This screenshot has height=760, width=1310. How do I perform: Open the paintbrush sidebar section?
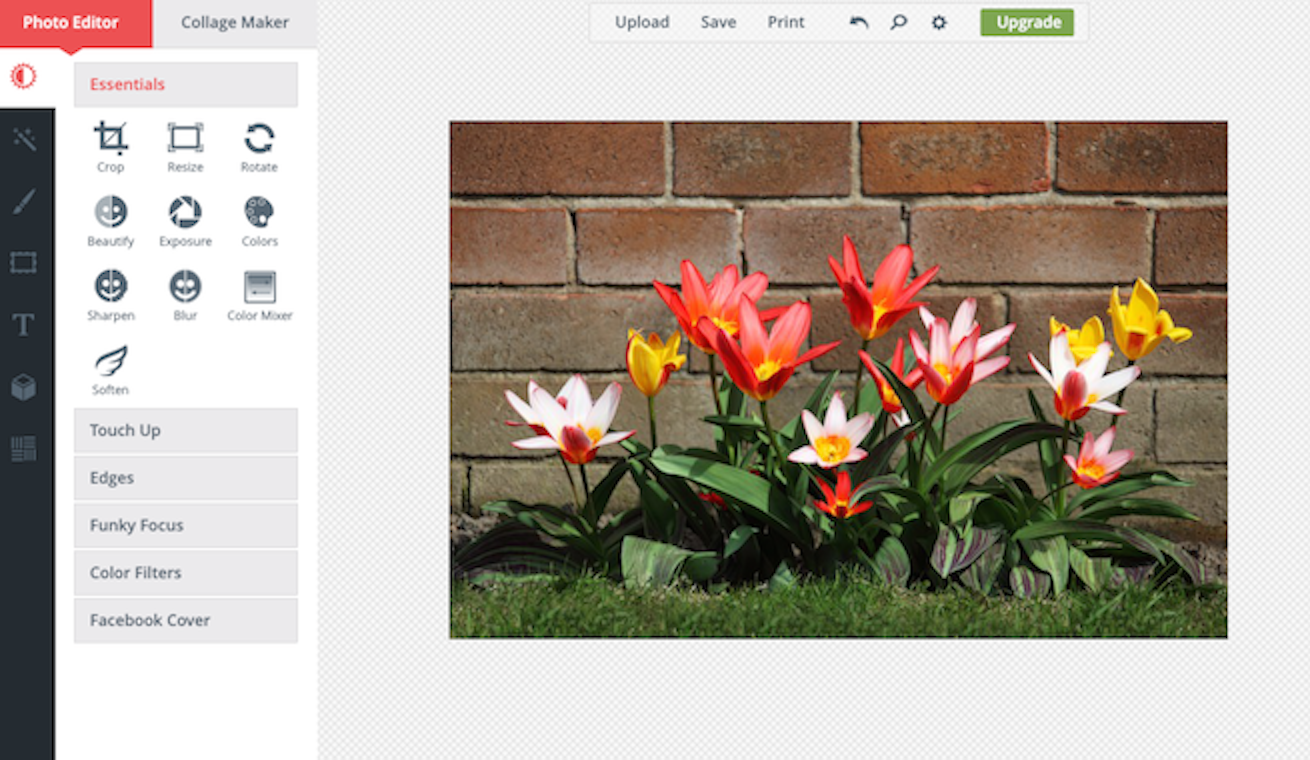24,201
